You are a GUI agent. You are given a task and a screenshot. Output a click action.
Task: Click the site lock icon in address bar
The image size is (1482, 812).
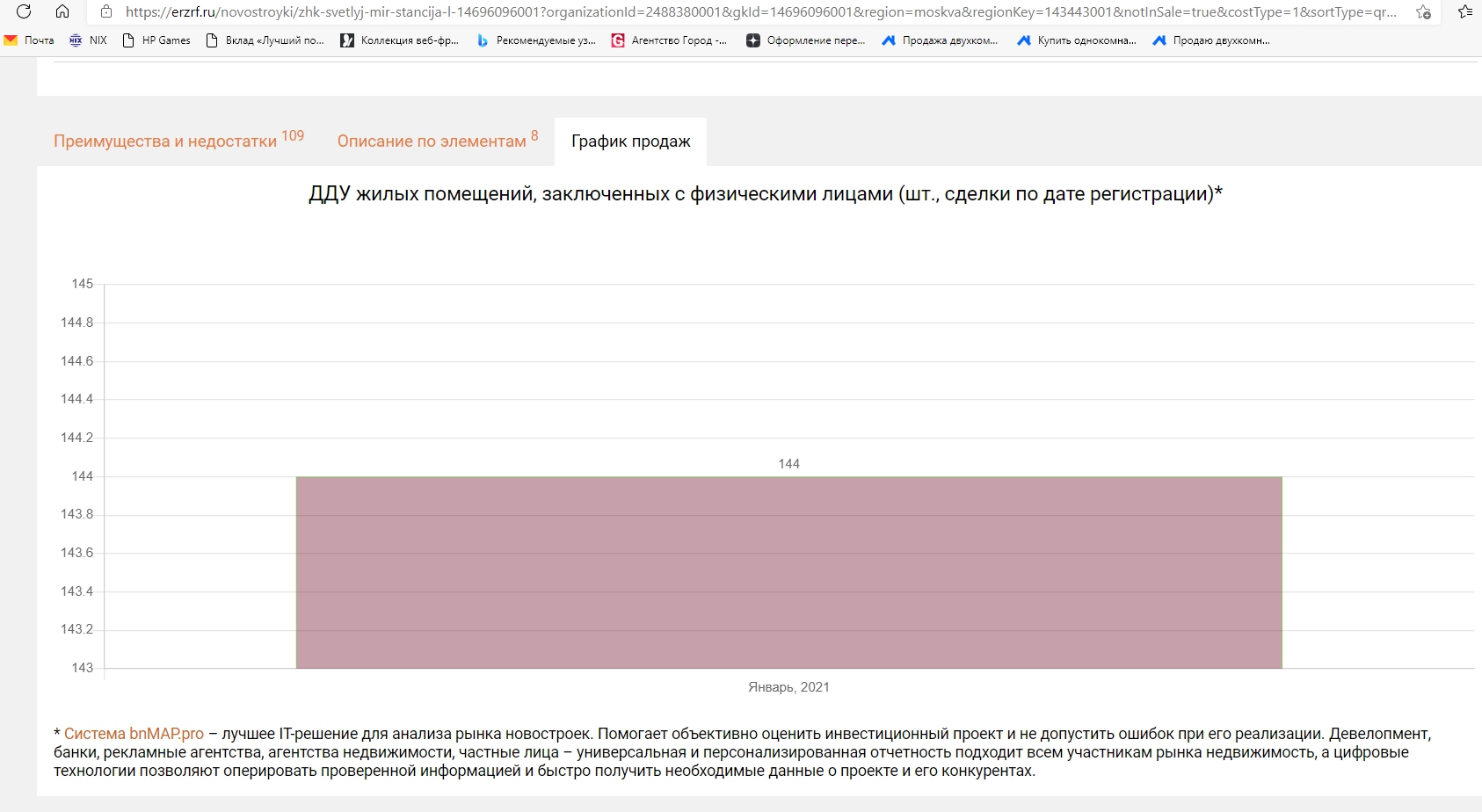(106, 12)
